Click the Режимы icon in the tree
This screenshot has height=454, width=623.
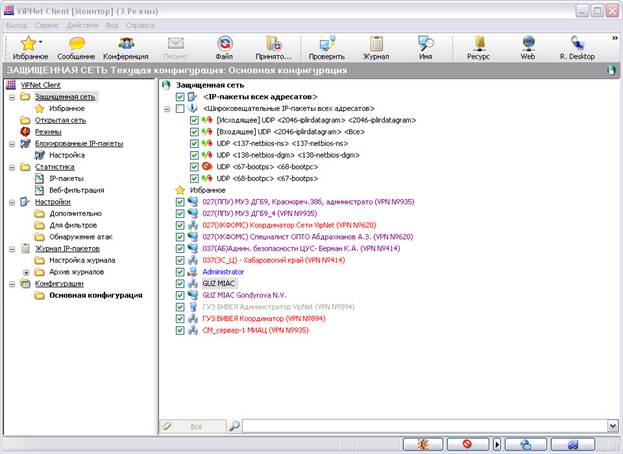coord(25,131)
